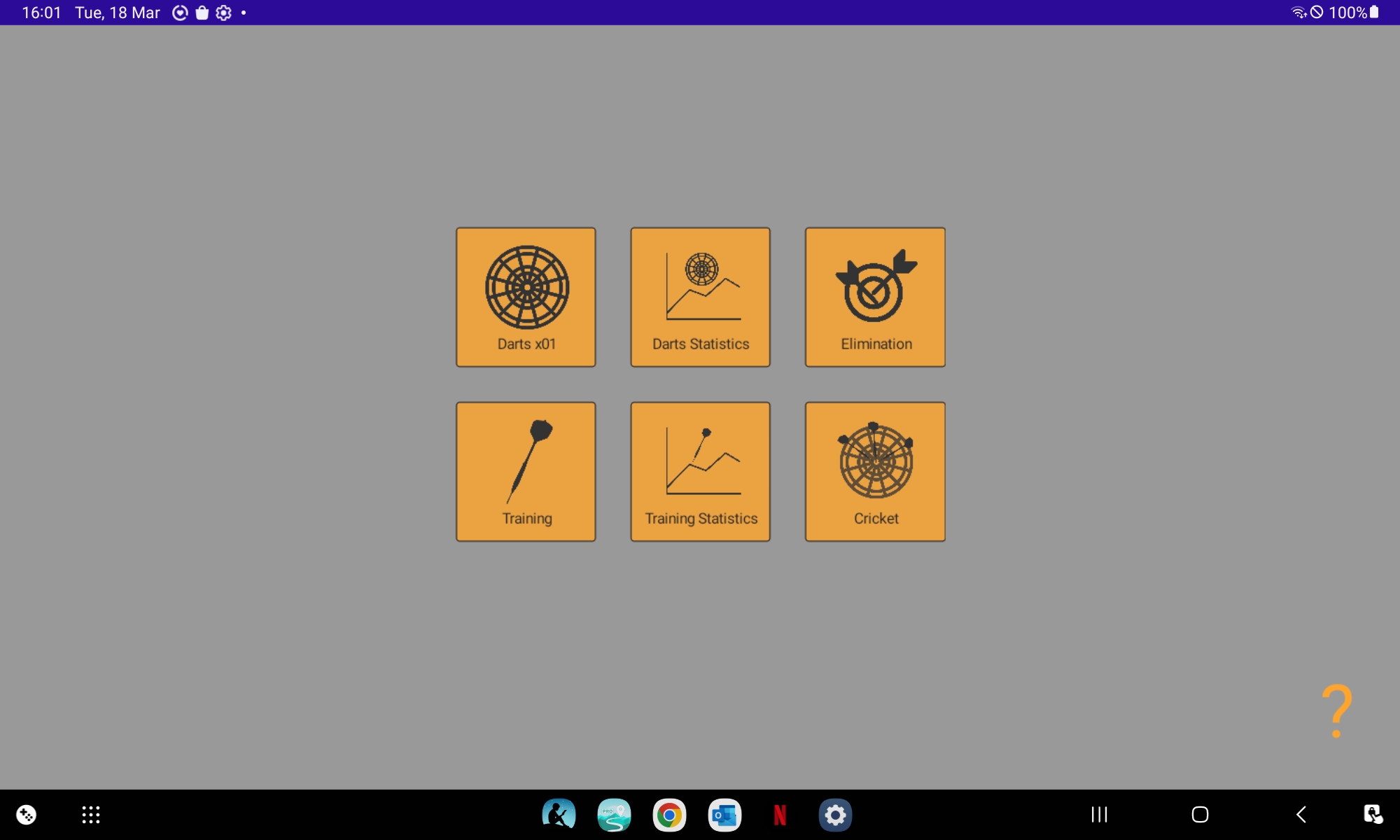1400x840 pixels.
Task: Open Chrome from the taskbar
Action: tap(669, 815)
